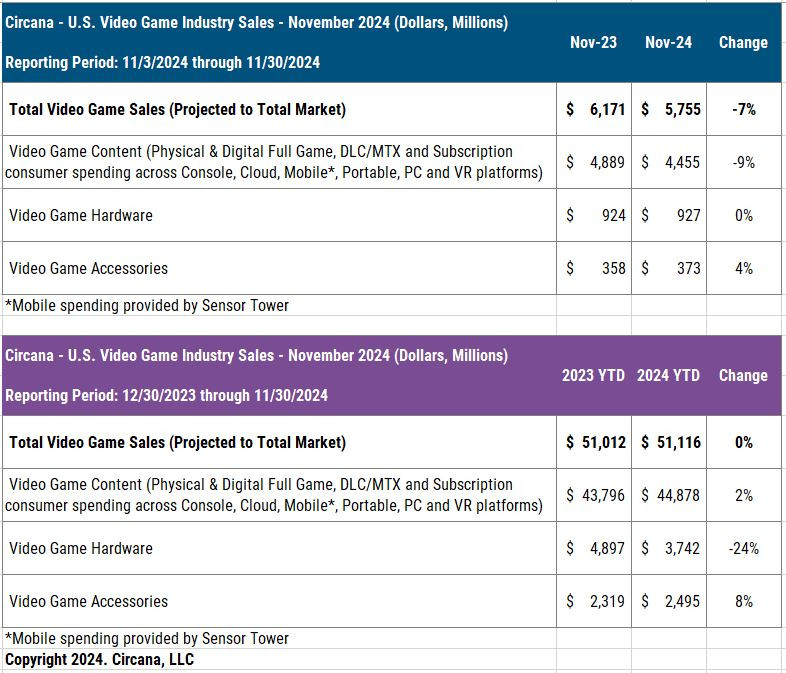
Task: Select YTD Video Game Accessories row label
Action: click(x=88, y=601)
